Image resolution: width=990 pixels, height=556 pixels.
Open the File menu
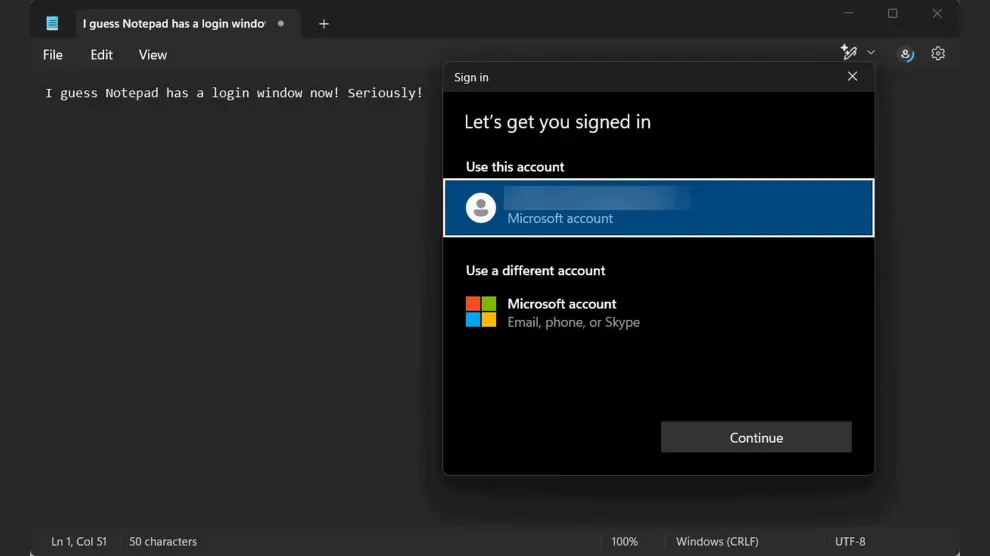click(x=53, y=55)
